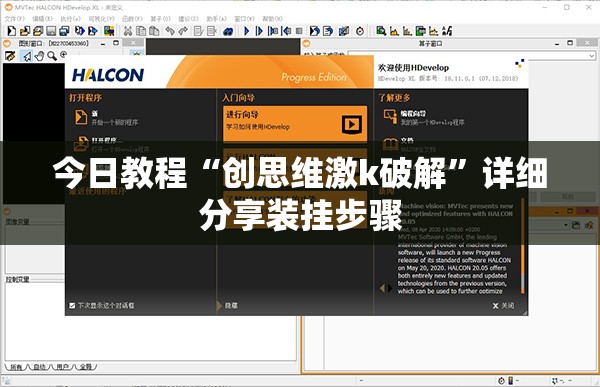600x387 pixels.
Task: Create a new program from the toolbar
Action: 12,31
